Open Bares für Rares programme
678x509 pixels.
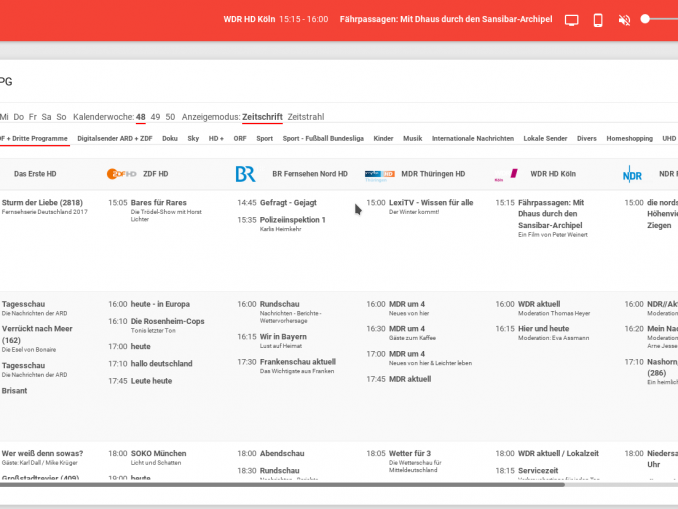click(x=159, y=202)
